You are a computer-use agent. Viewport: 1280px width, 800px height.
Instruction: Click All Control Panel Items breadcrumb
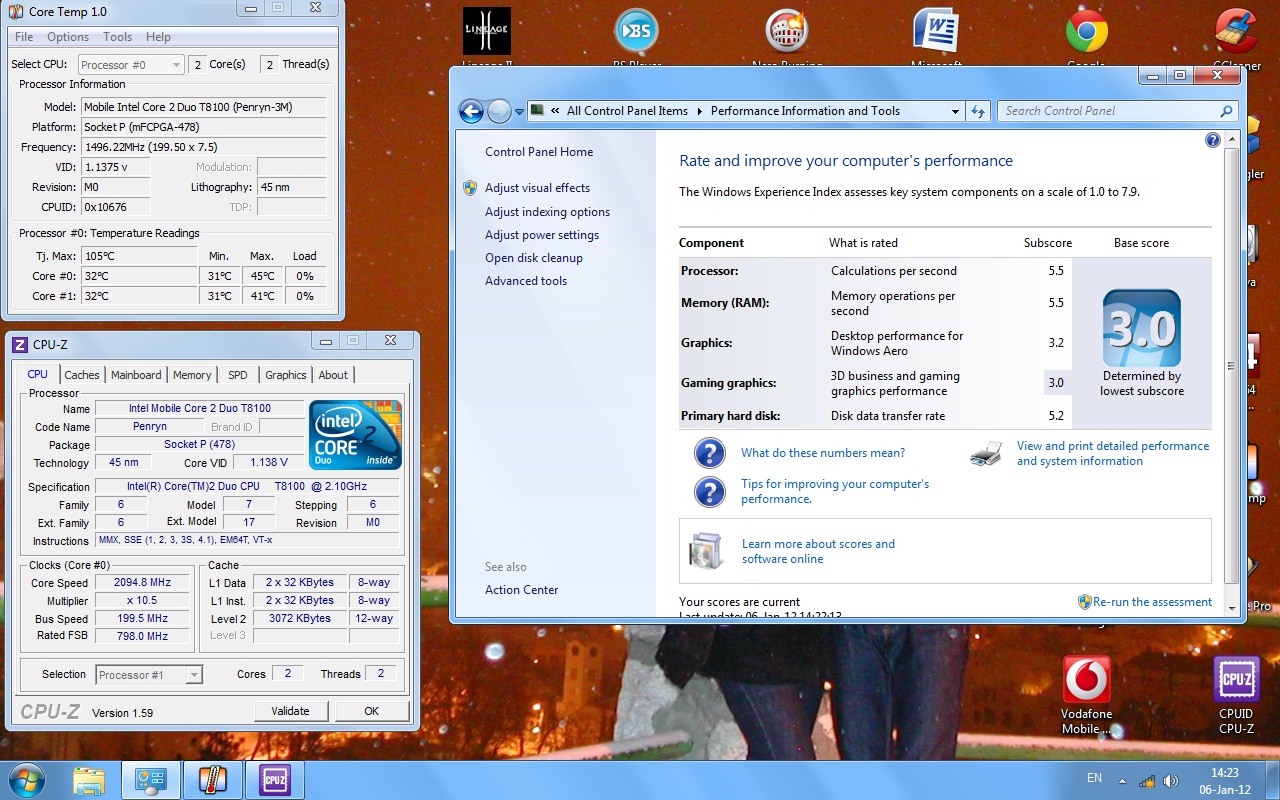coord(627,111)
